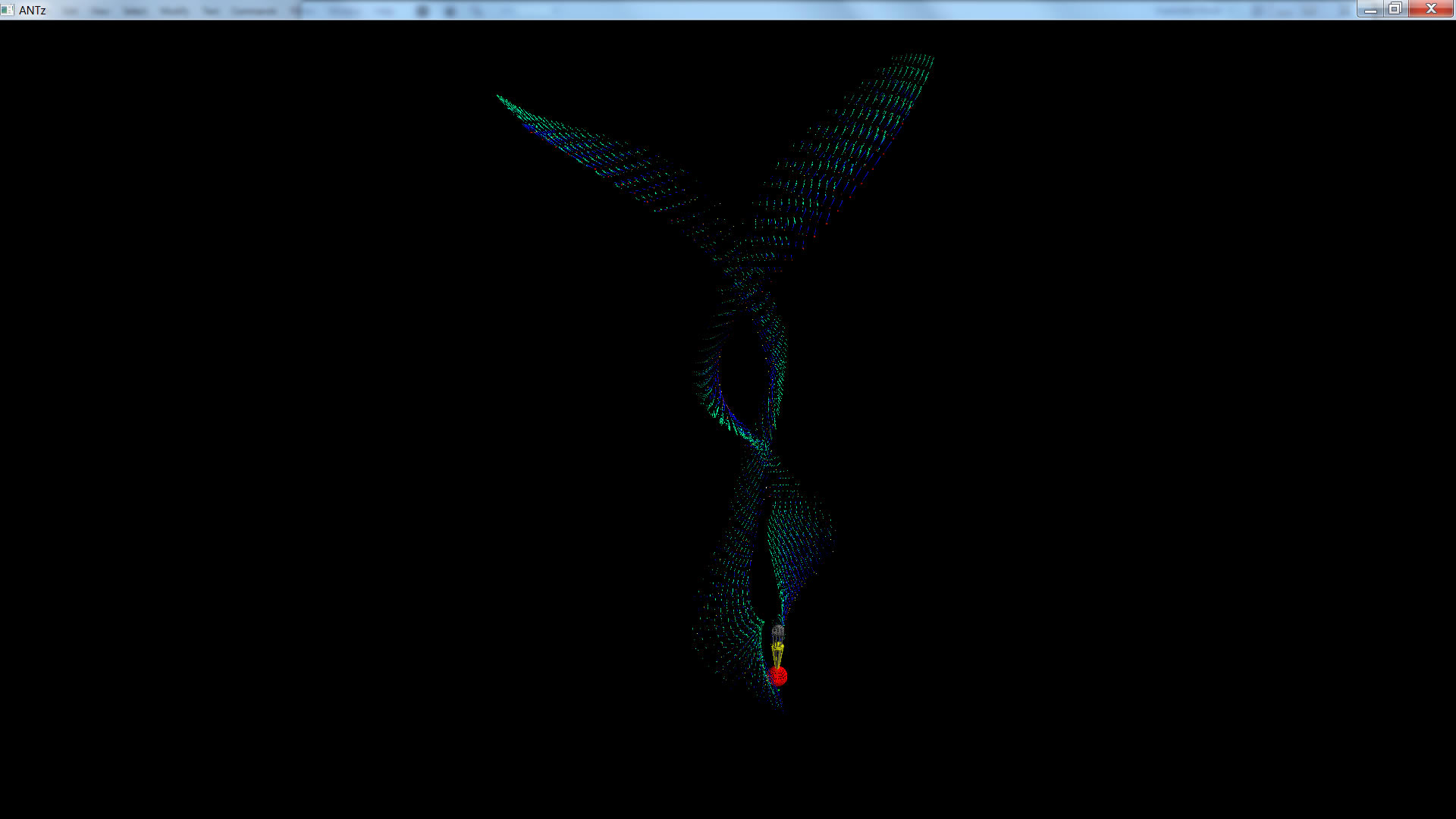Viewport: 1456px width, 819px height.
Task: Restore down the ANTz window
Action: pyautogui.click(x=1395, y=9)
